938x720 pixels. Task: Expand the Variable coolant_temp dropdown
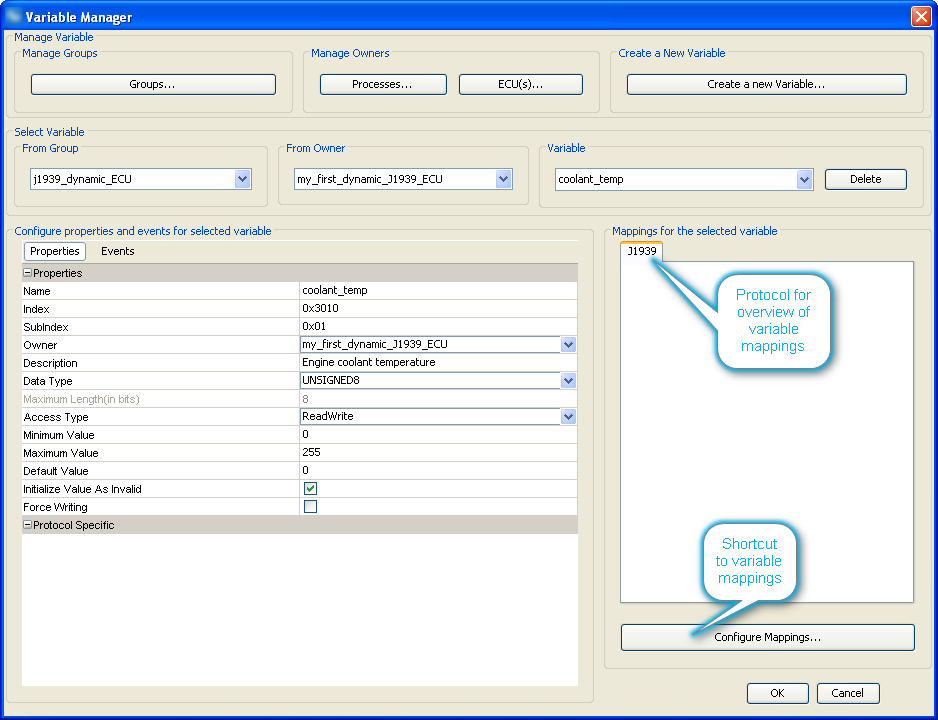(804, 179)
